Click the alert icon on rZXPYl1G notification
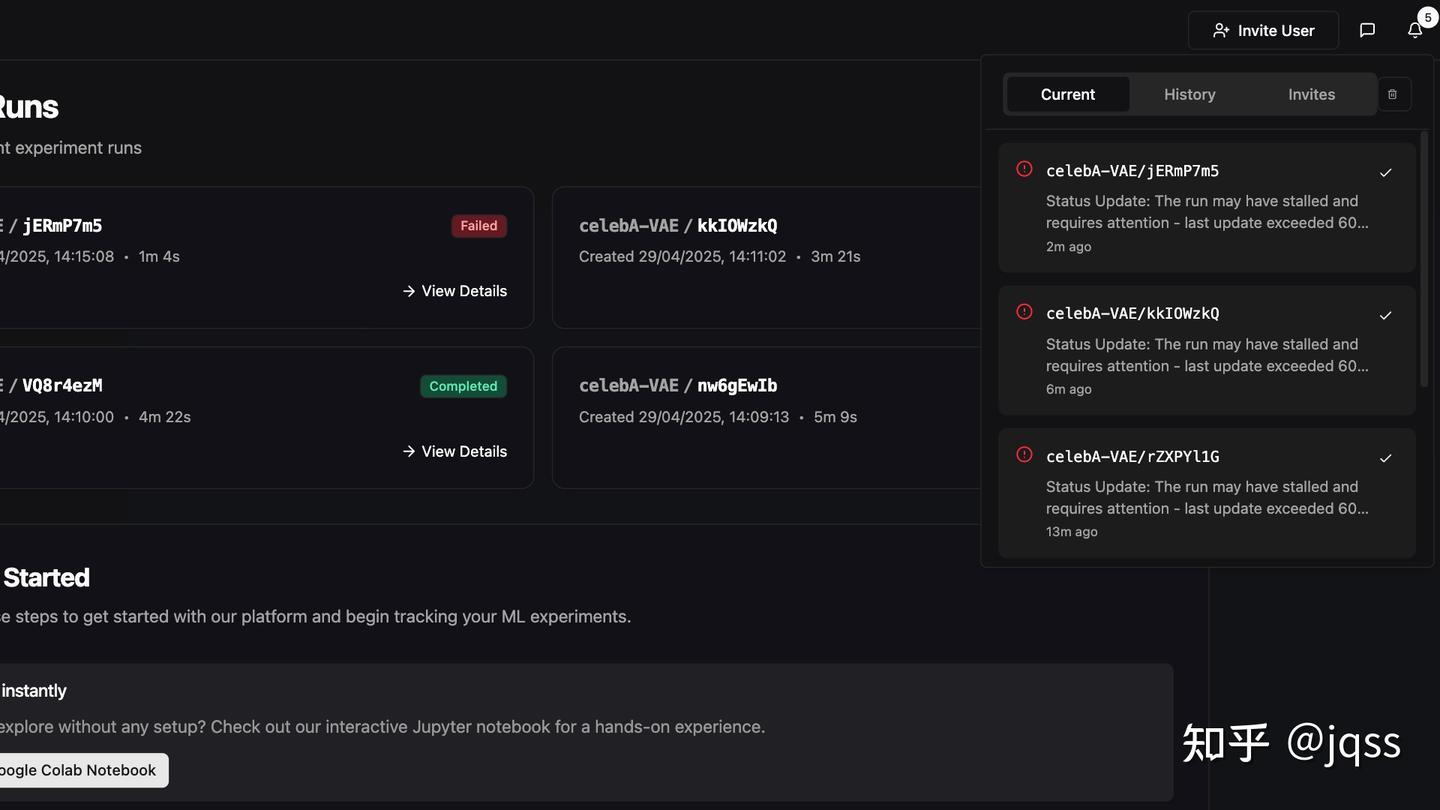 pyautogui.click(x=1023, y=454)
